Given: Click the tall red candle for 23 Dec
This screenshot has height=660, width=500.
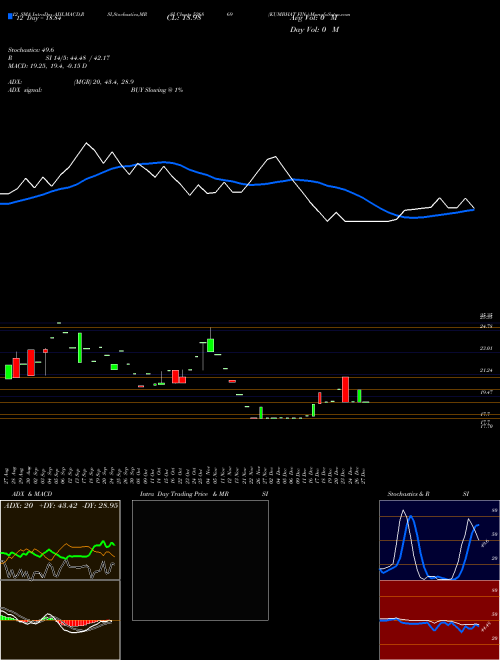Looking at the screenshot, I should tap(345, 389).
